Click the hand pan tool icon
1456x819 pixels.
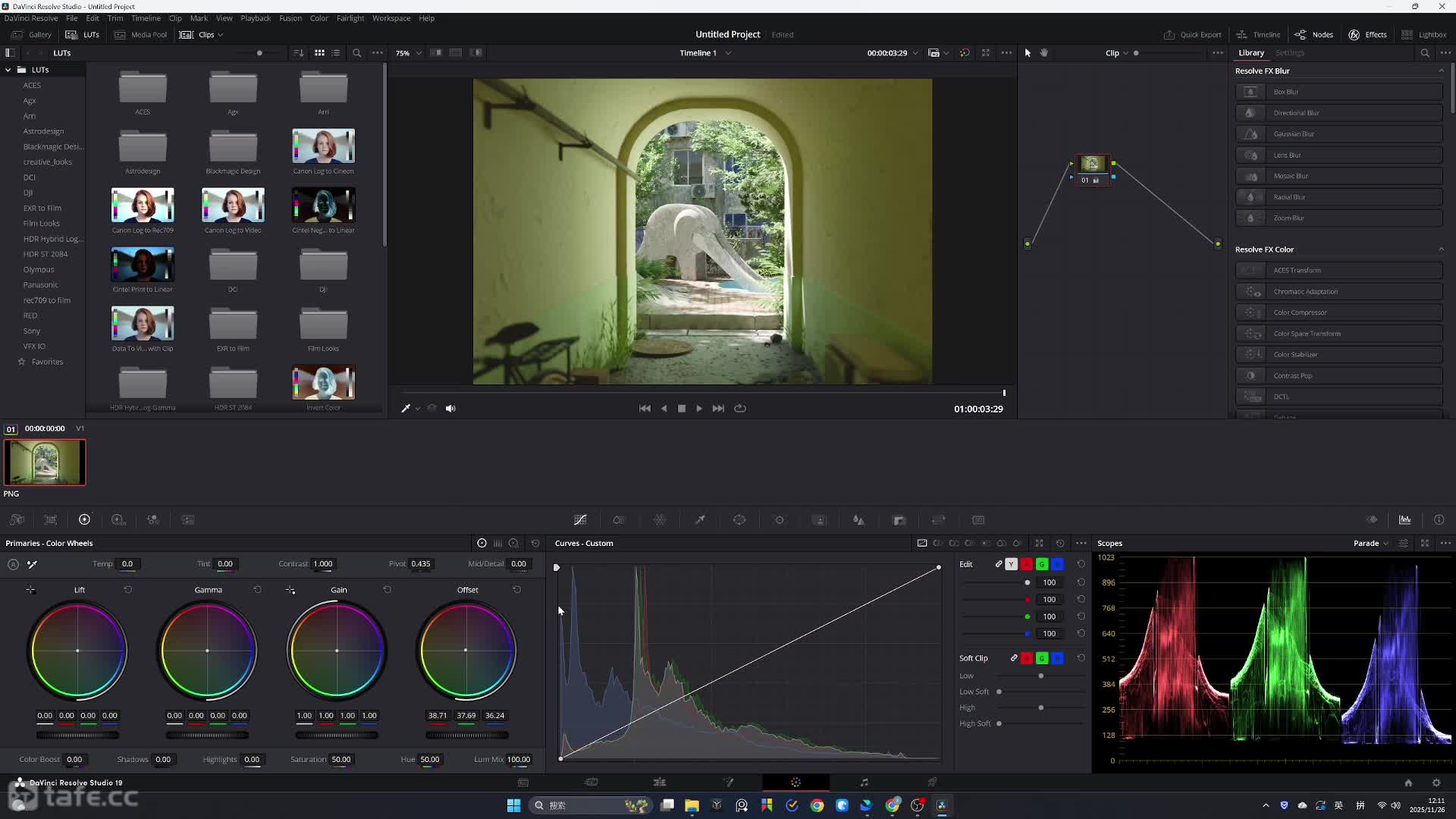coord(1044,53)
